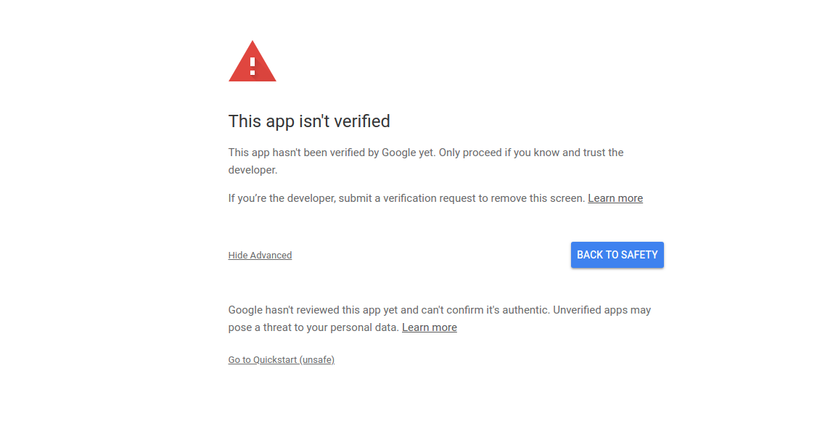Click the word "developer." ending the first paragraph

[252, 171]
